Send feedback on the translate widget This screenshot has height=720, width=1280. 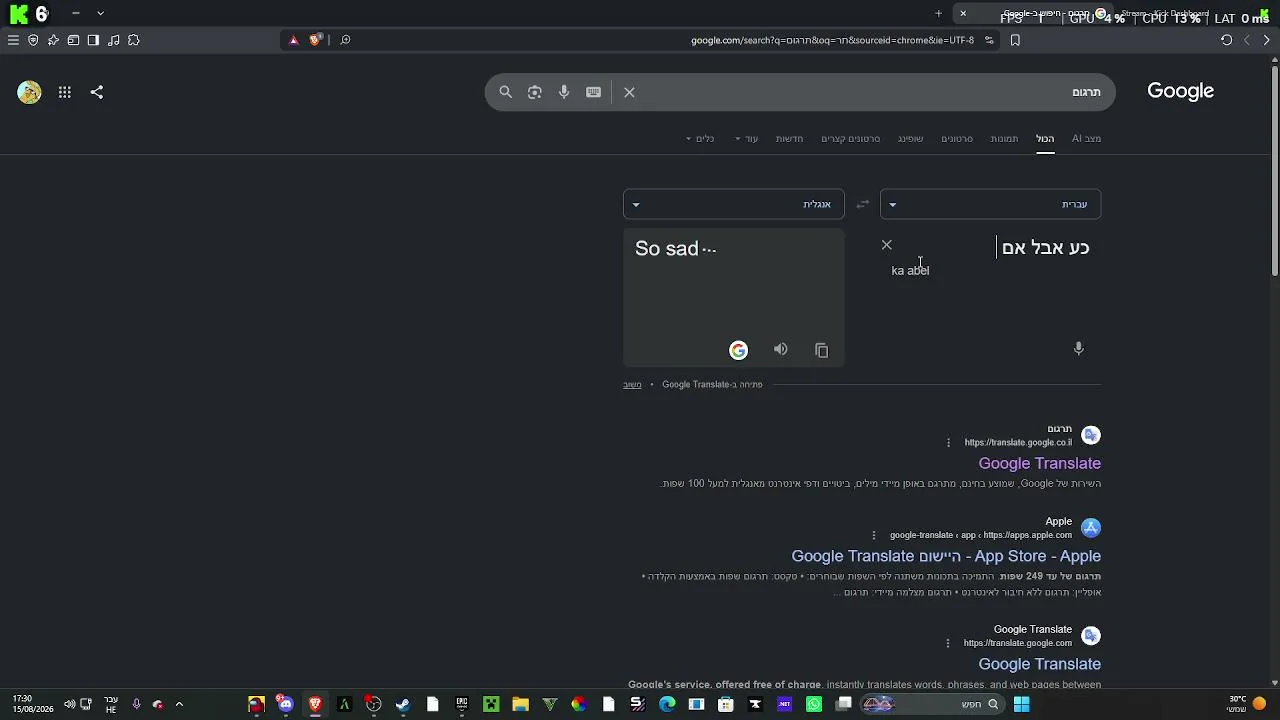pyautogui.click(x=632, y=384)
